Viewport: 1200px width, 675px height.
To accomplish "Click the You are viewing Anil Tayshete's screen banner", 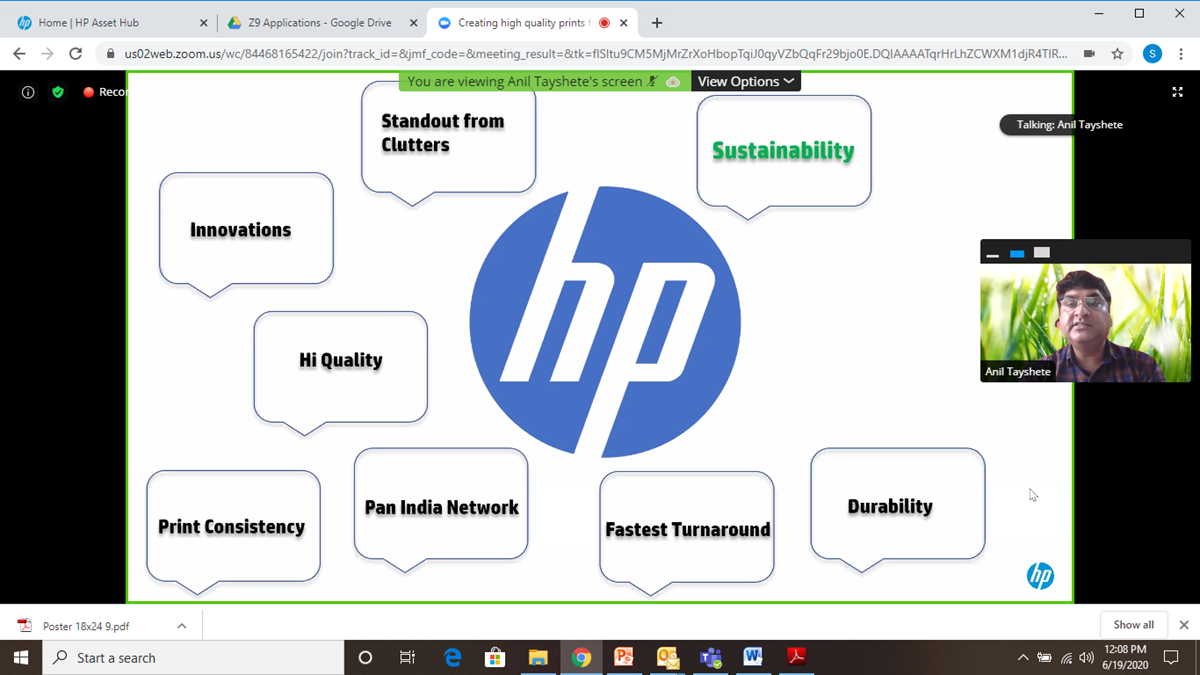I will click(x=545, y=81).
